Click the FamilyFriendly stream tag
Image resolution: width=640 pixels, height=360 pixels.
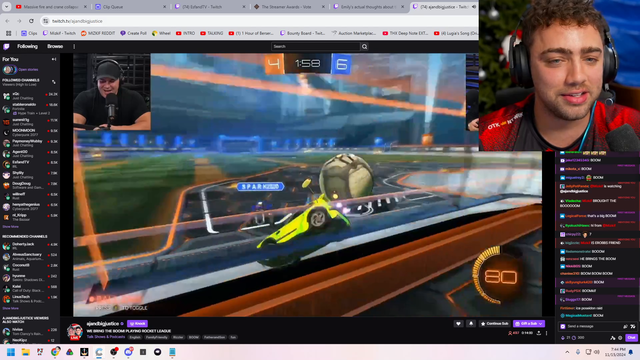157,338
